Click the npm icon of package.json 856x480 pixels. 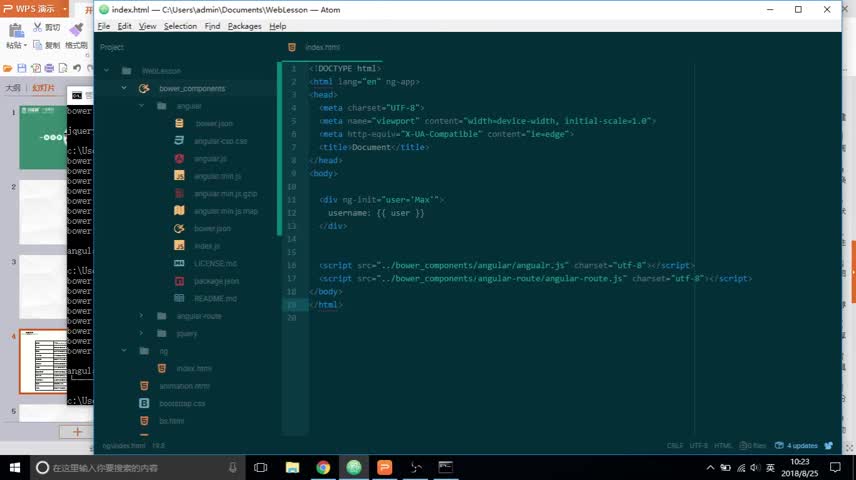[179, 281]
